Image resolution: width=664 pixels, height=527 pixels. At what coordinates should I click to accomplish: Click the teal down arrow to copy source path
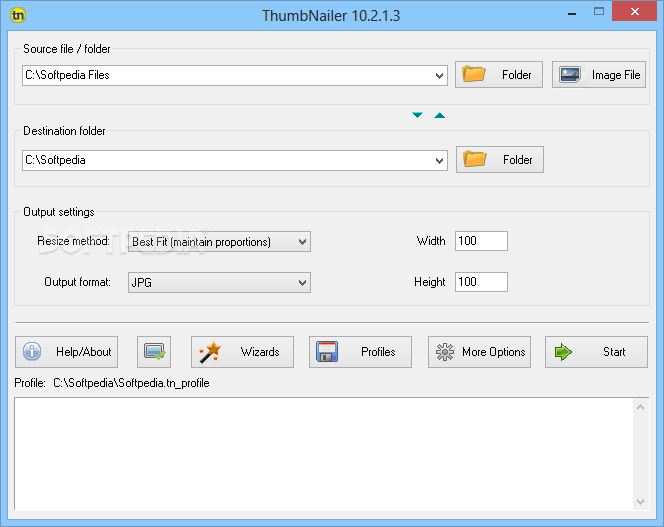(x=417, y=115)
